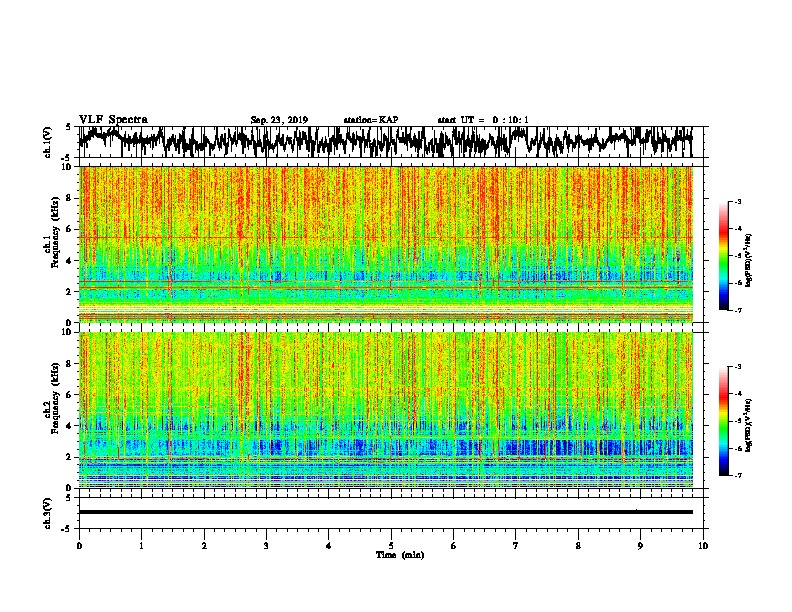
Task: Click time axis tick label "4"
Action: 329,546
